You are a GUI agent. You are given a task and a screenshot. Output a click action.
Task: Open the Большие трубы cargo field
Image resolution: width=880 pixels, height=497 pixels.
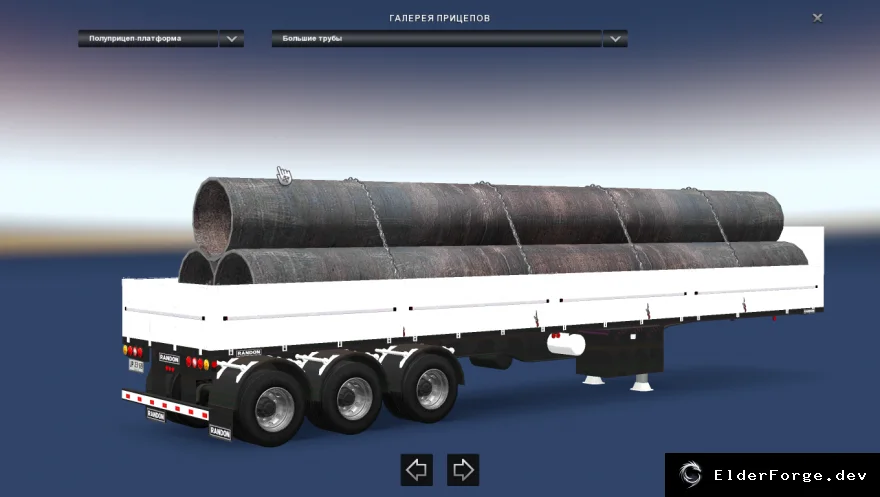[437, 39]
